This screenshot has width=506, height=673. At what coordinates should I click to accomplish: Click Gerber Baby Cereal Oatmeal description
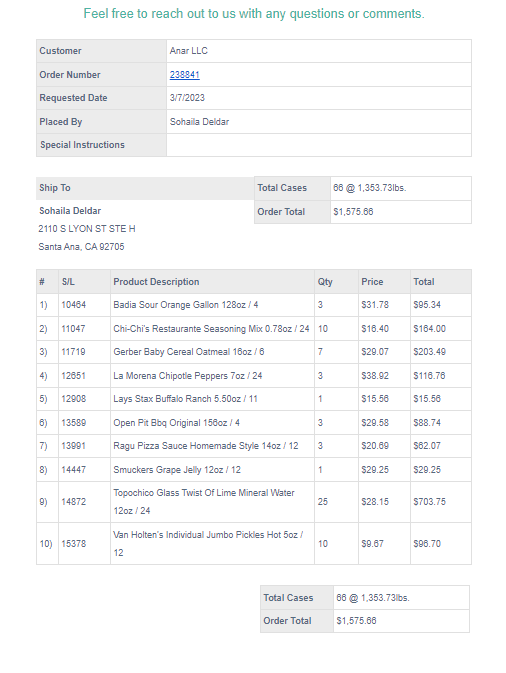188,352
